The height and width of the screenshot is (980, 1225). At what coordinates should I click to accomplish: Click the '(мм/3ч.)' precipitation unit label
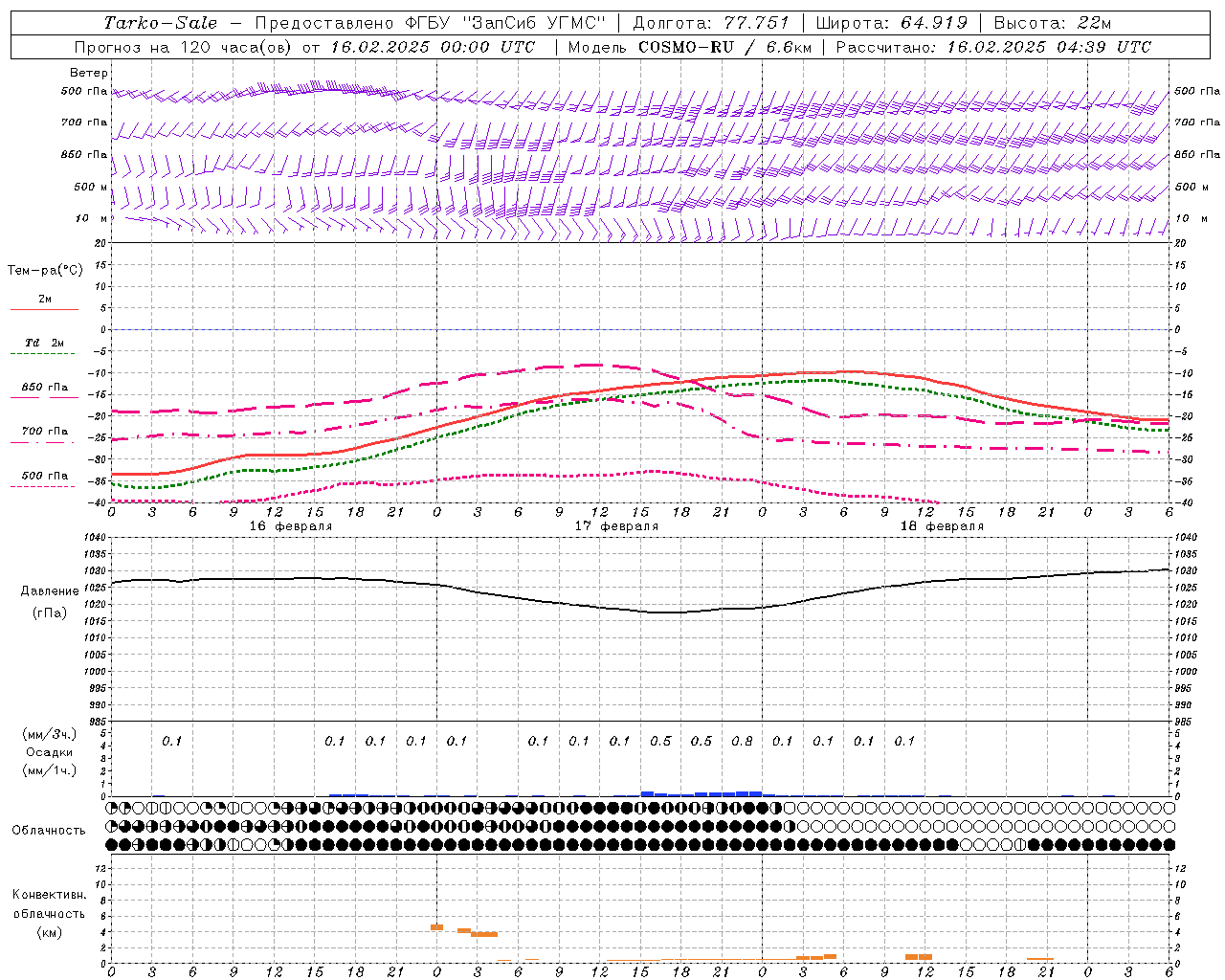pos(50,734)
